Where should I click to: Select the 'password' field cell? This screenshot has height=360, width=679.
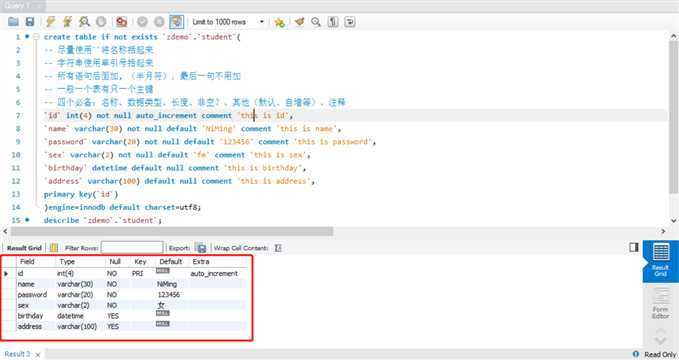pyautogui.click(x=32, y=295)
